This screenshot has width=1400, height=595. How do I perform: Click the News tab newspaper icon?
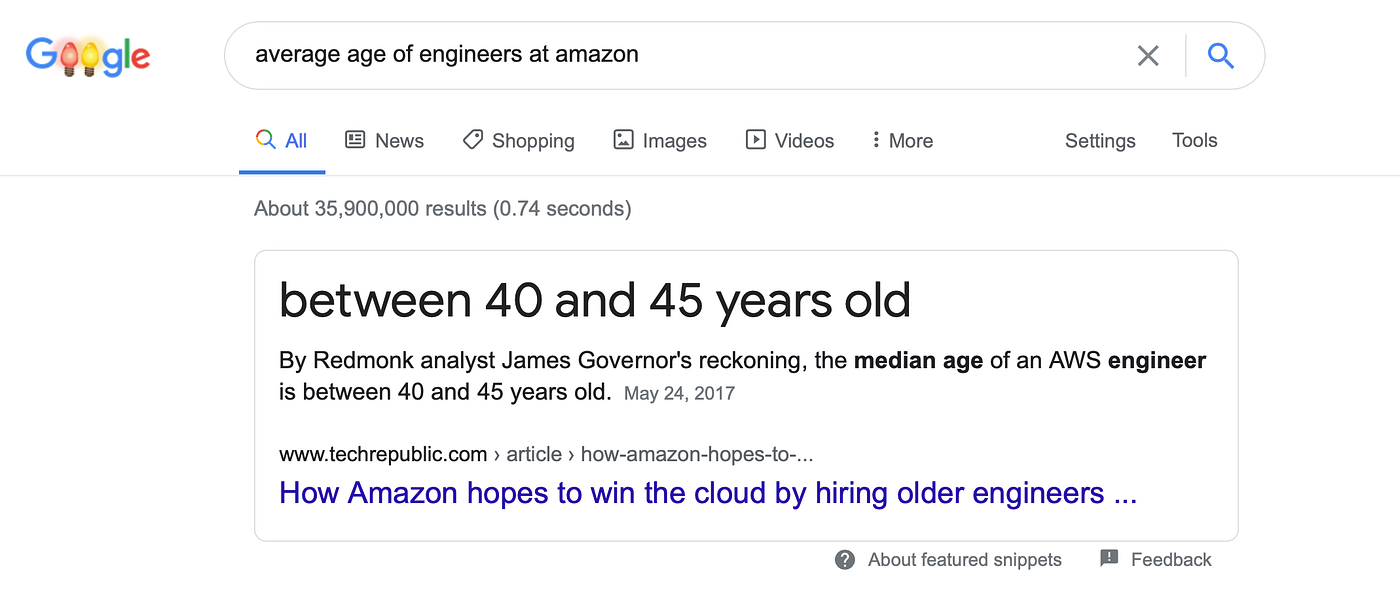click(355, 140)
